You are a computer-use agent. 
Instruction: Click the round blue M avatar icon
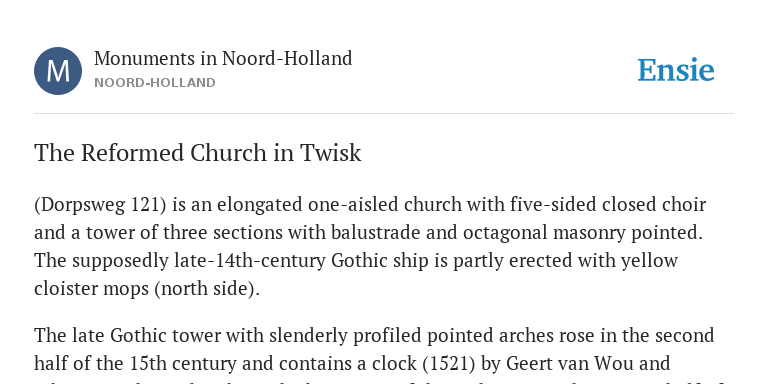[x=58, y=71]
